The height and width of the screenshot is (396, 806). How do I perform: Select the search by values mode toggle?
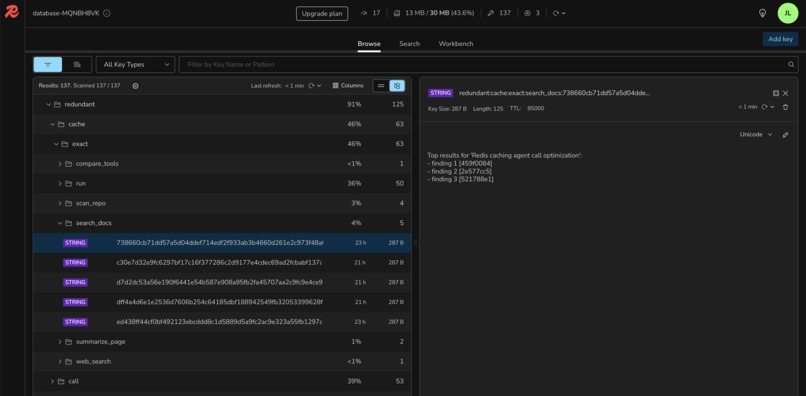pos(77,64)
